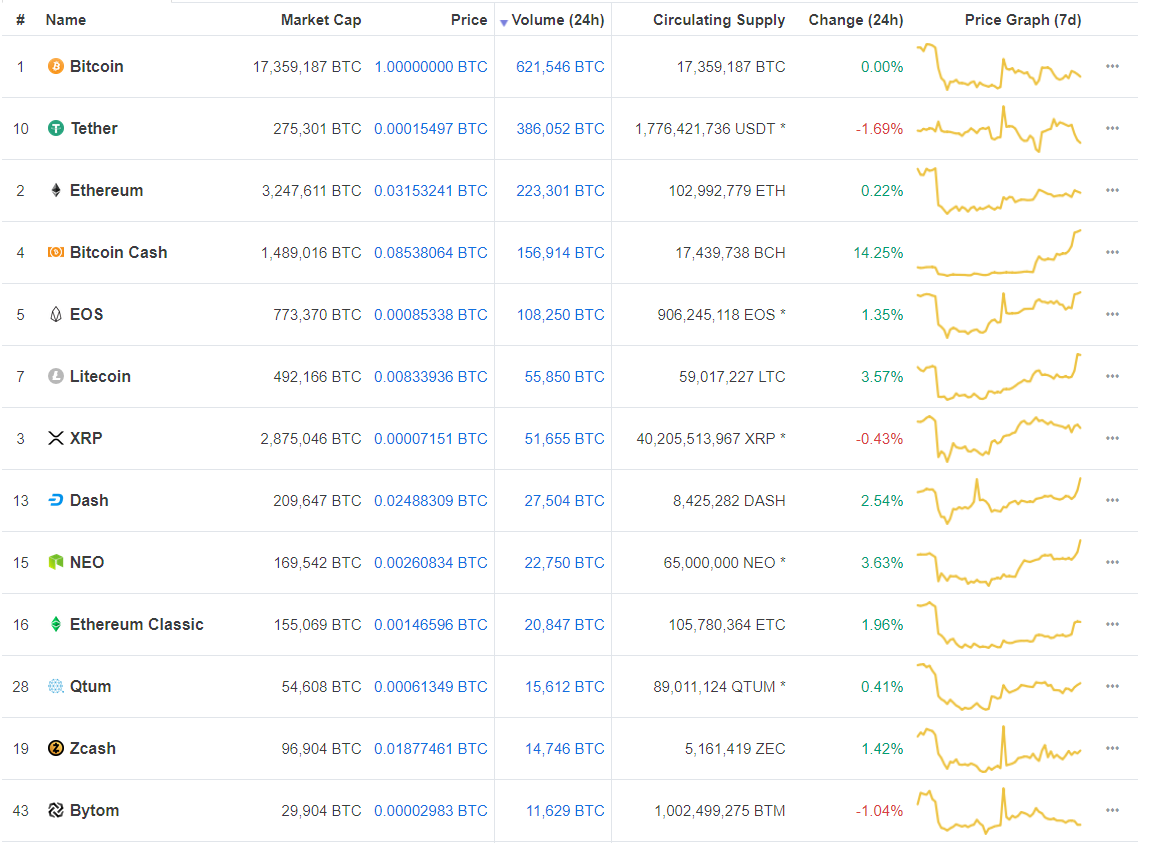Click the Zcash logo icon
The image size is (1168, 843).
tap(56, 748)
